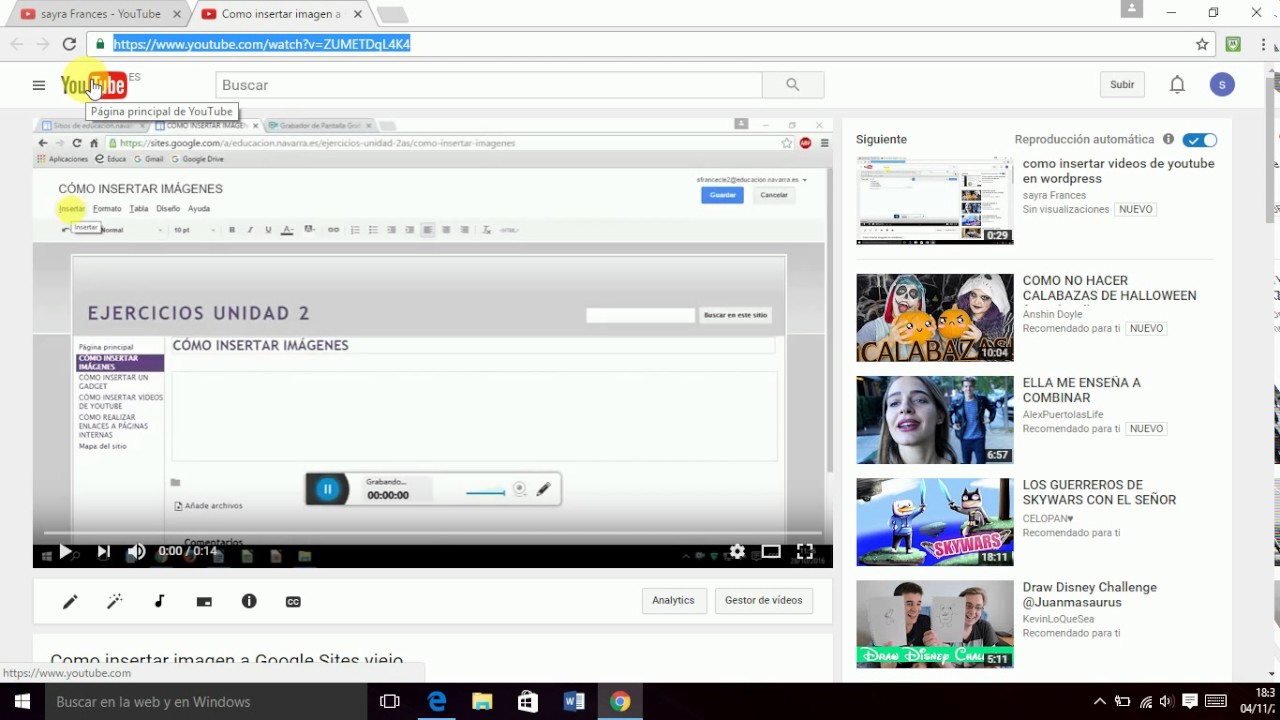Click the 6:57 girl video thumbnail
Viewport: 1280px width, 720px height.
pyautogui.click(x=934, y=419)
